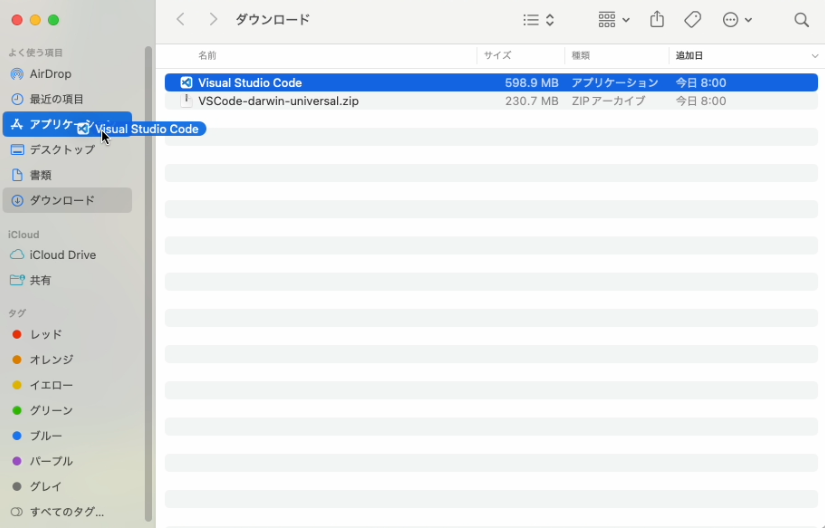Toggle sort direction chevron on 追加日

pos(814,56)
